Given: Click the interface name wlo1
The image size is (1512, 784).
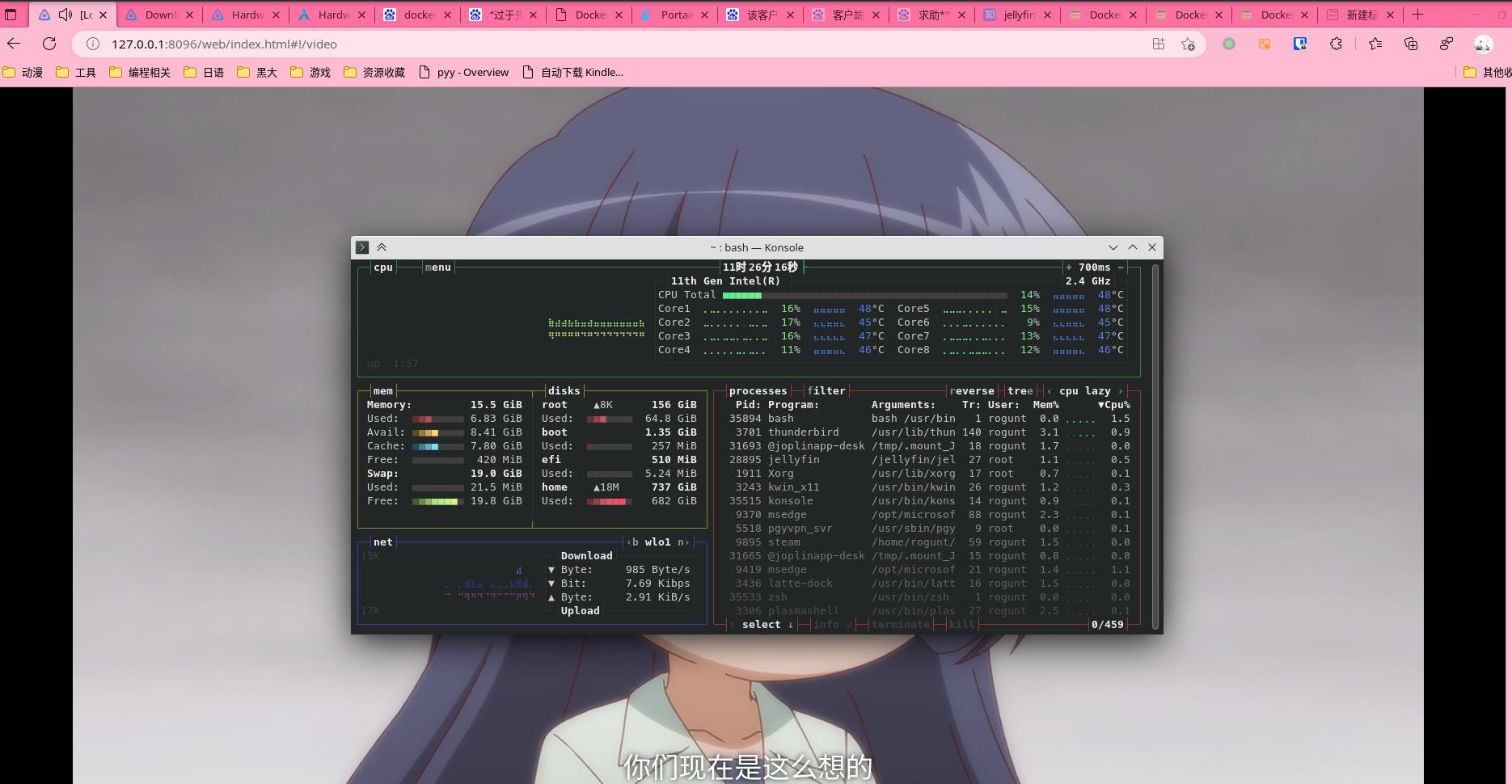Looking at the screenshot, I should [x=657, y=542].
